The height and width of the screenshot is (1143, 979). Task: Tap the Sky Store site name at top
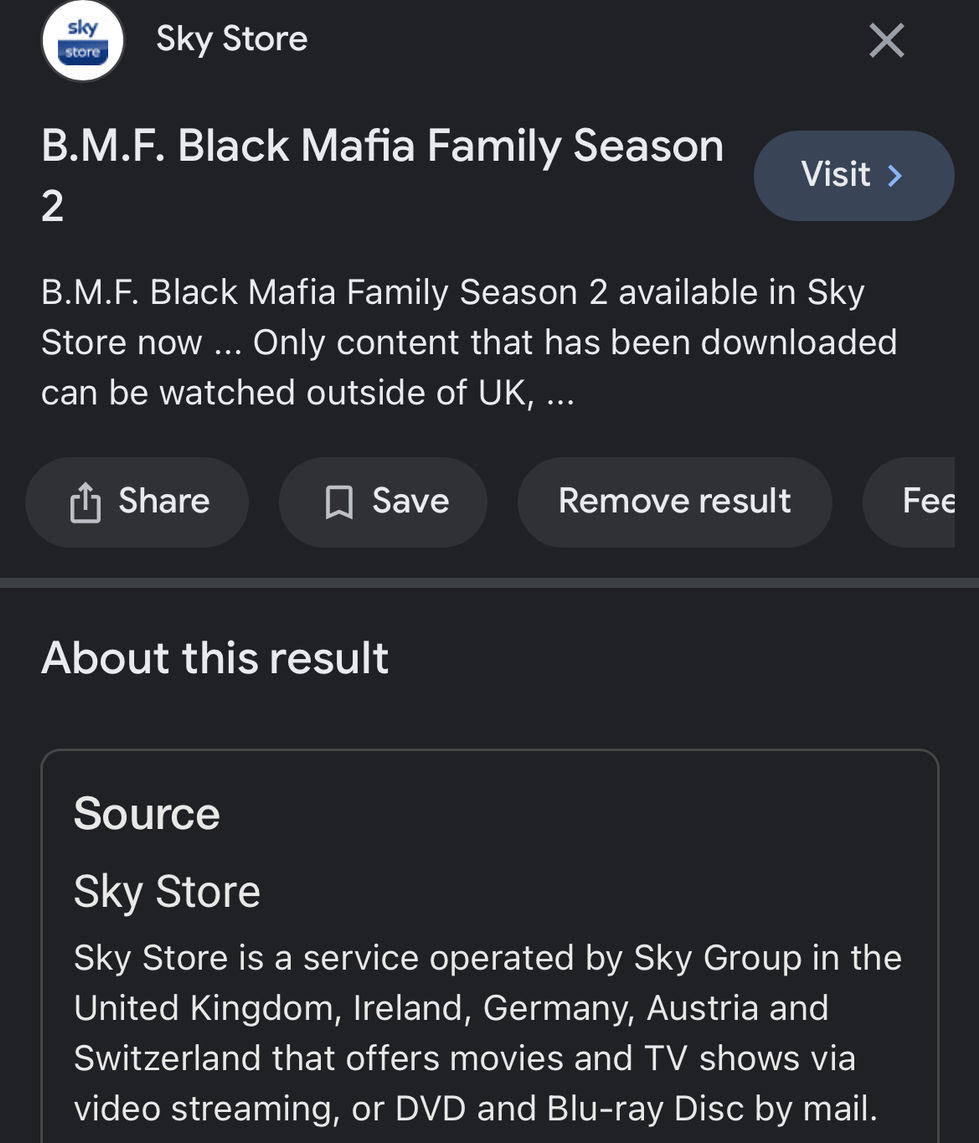(232, 39)
